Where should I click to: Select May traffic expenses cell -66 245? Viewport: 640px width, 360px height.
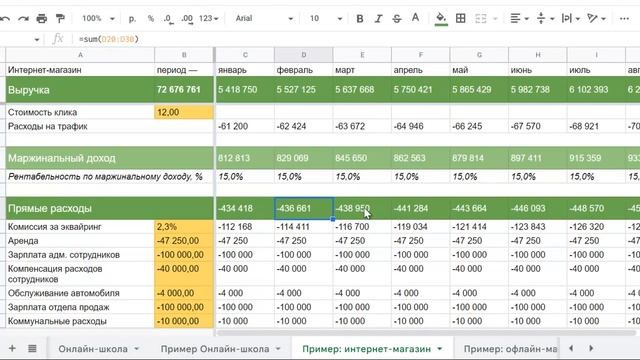coord(479,126)
